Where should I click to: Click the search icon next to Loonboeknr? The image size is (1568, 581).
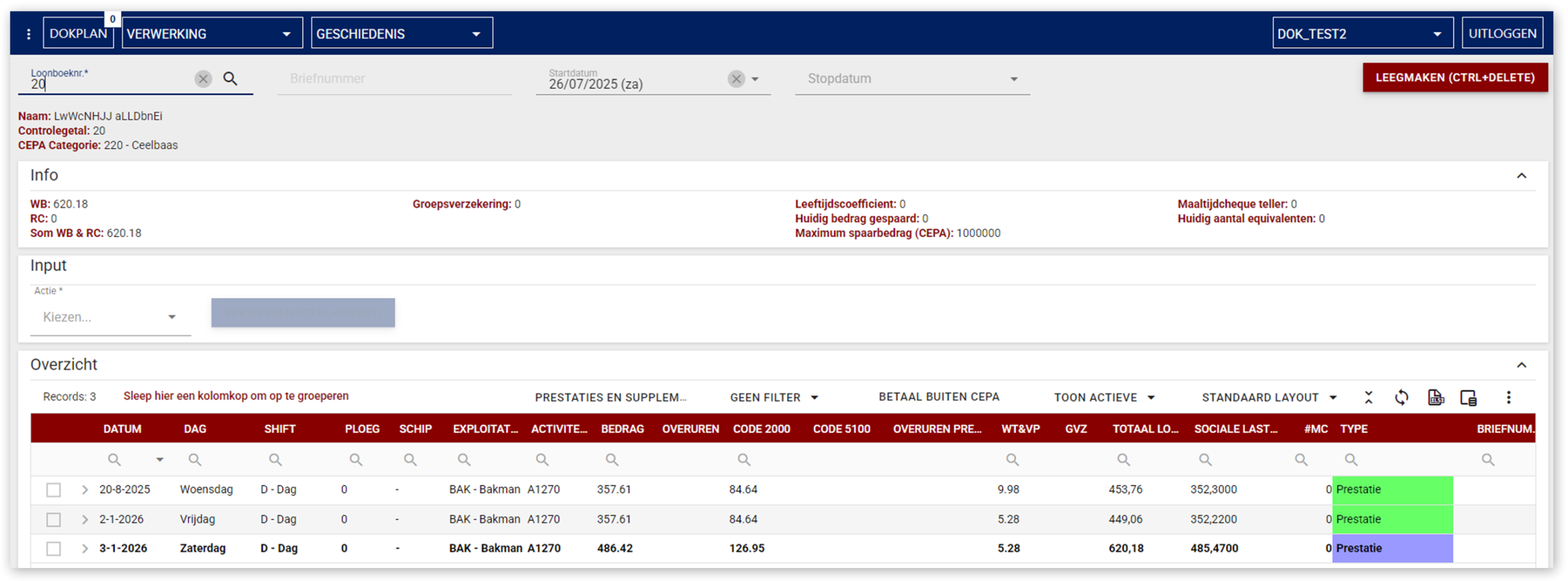point(230,78)
